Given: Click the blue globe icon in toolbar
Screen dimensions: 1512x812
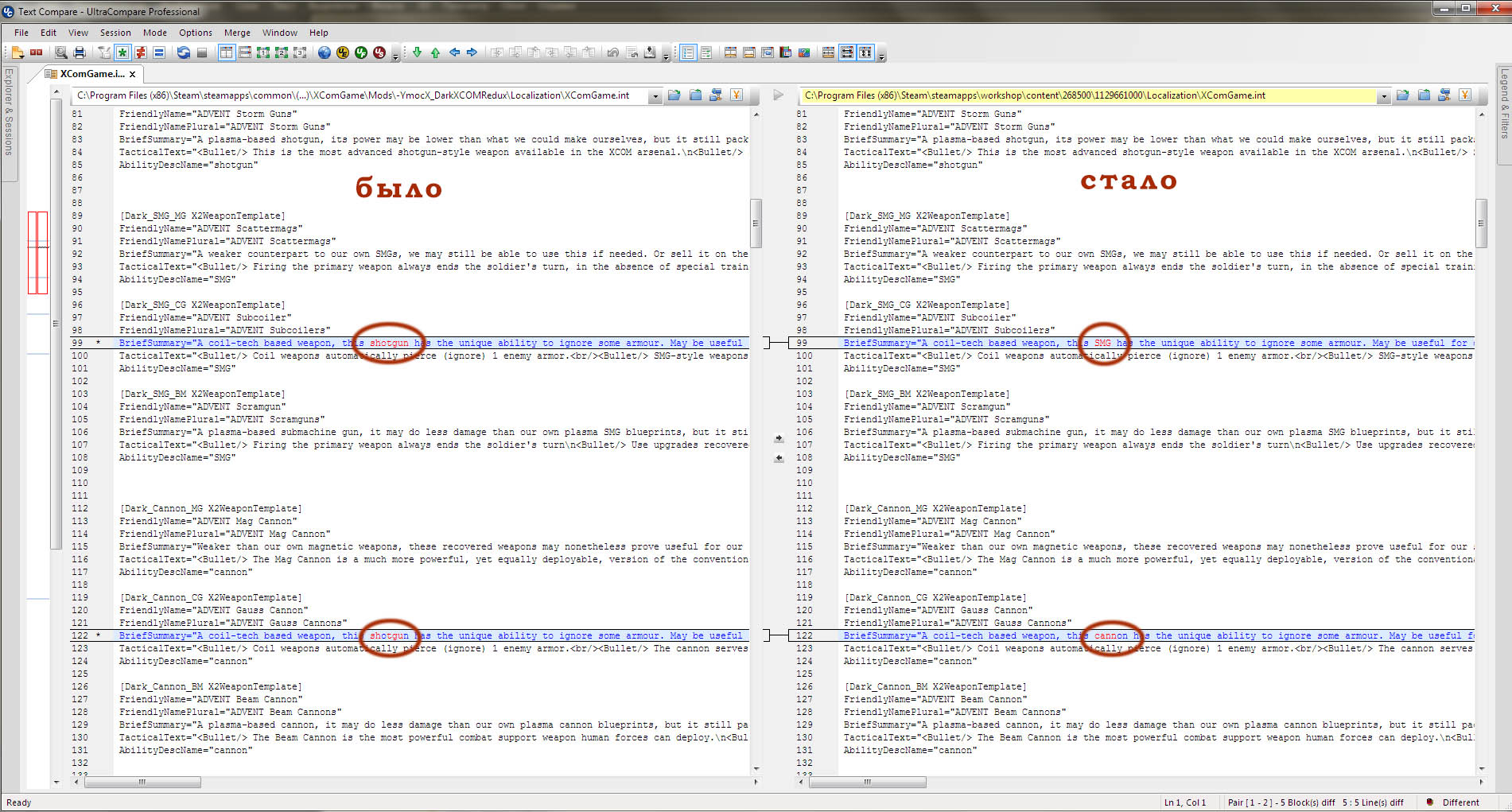Looking at the screenshot, I should pos(325,52).
